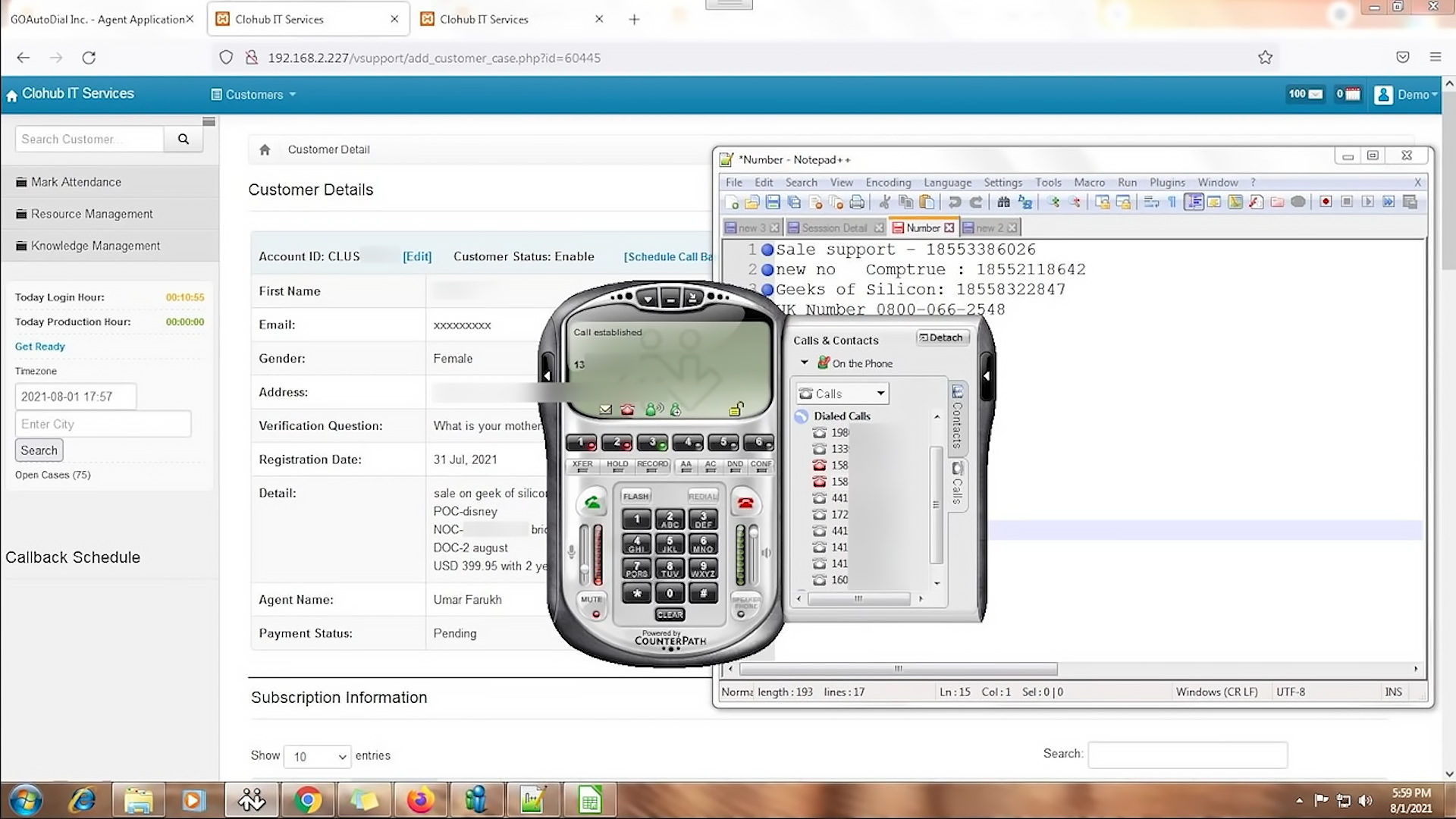Open the show entries count dropdown
The width and height of the screenshot is (1456, 819).
pyautogui.click(x=318, y=756)
